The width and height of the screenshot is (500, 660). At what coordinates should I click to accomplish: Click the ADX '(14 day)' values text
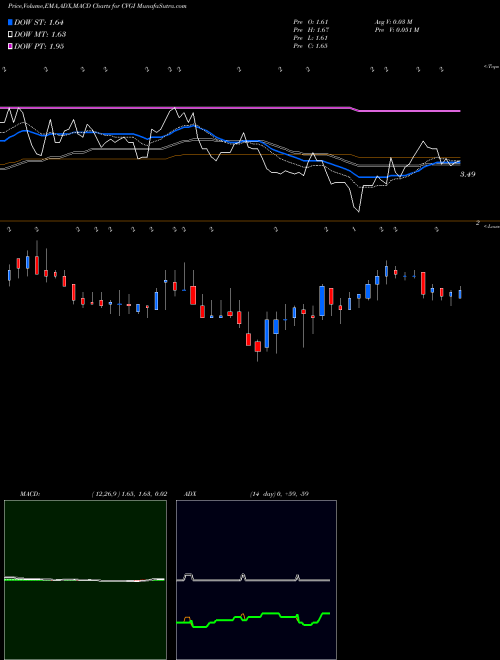(x=279, y=494)
